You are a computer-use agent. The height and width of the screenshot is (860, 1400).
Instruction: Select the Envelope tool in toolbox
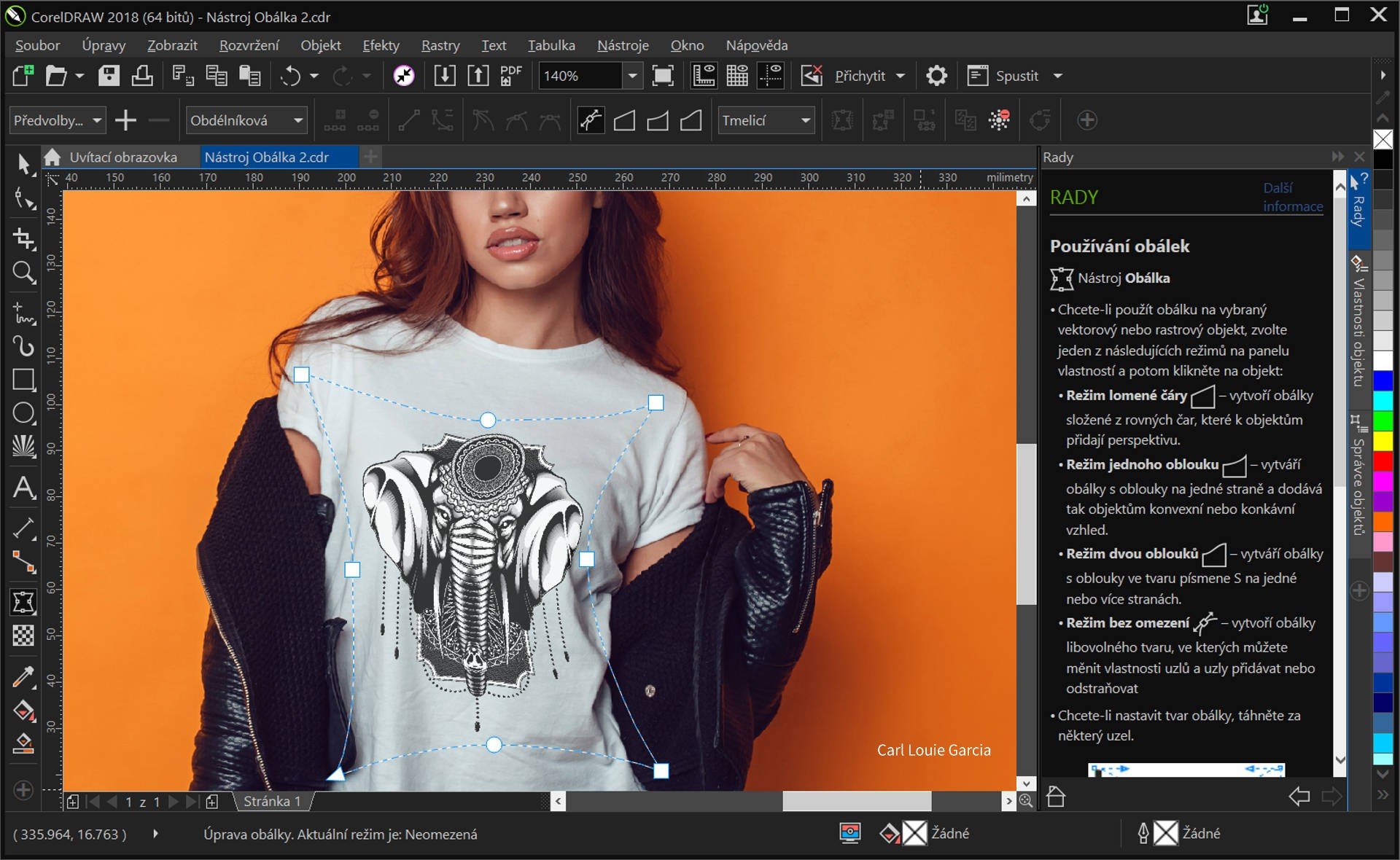23,602
